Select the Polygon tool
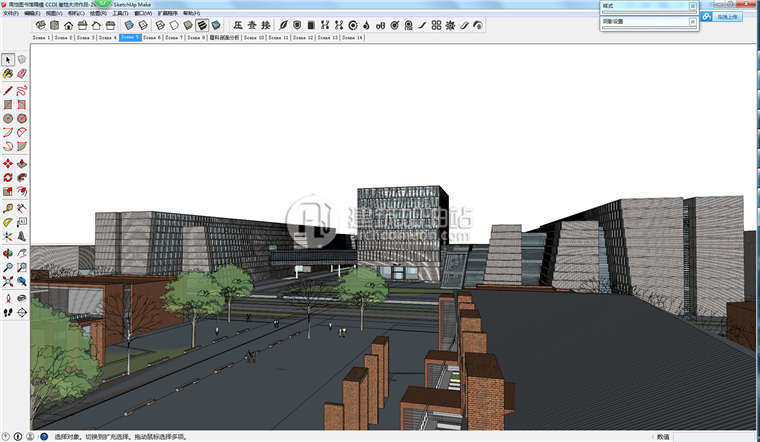Screen dimensions: 760x442 tap(22, 119)
